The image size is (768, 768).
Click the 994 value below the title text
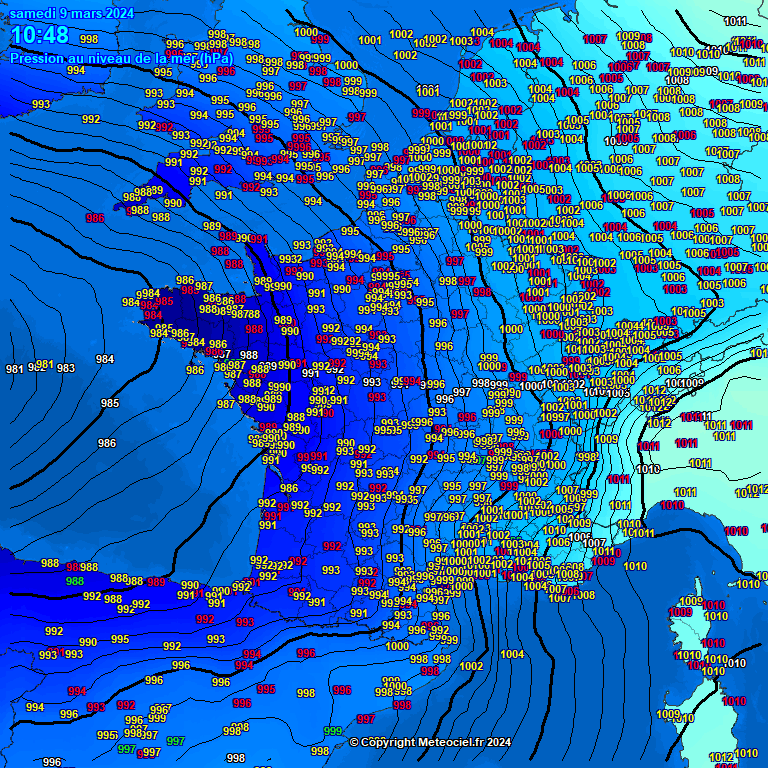(x=76, y=71)
